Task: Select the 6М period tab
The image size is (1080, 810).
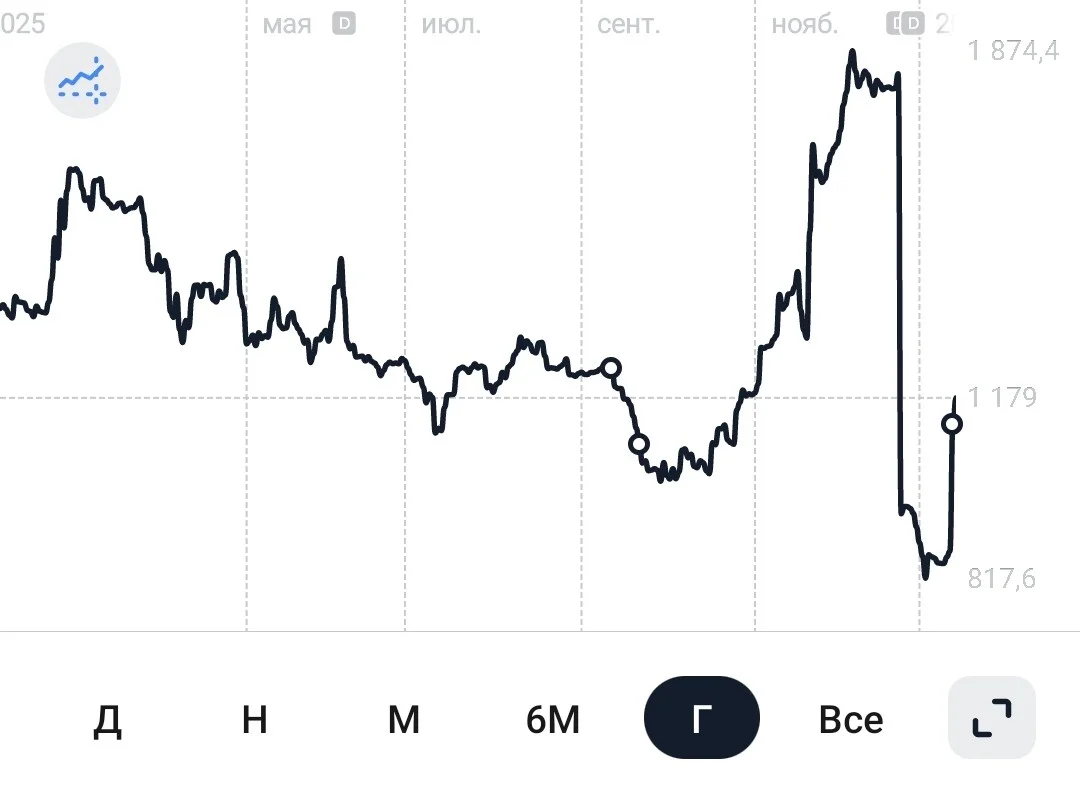Action: point(552,720)
